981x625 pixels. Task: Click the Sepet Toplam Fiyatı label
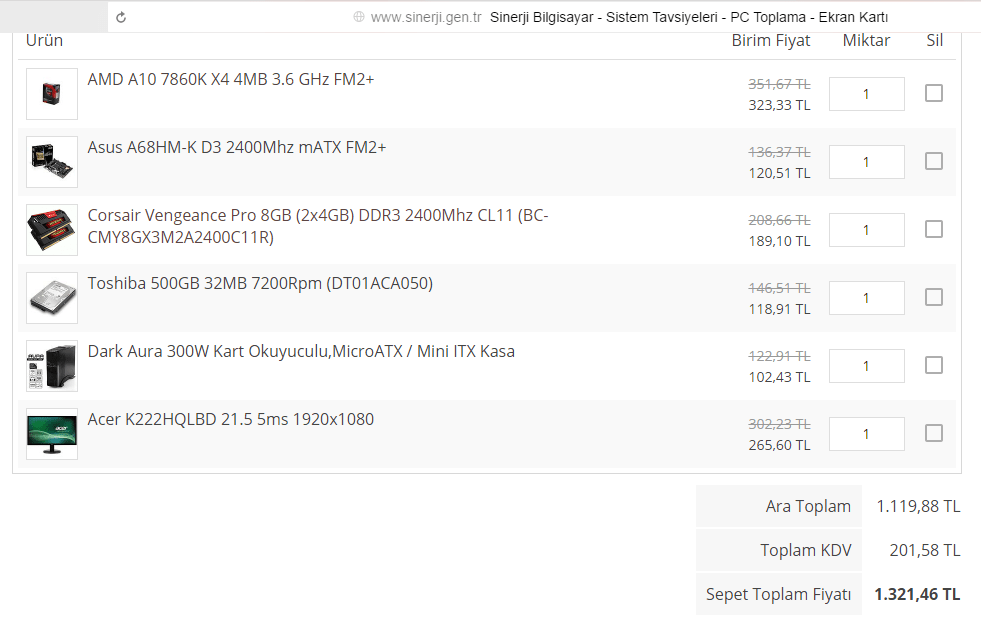coord(778,594)
